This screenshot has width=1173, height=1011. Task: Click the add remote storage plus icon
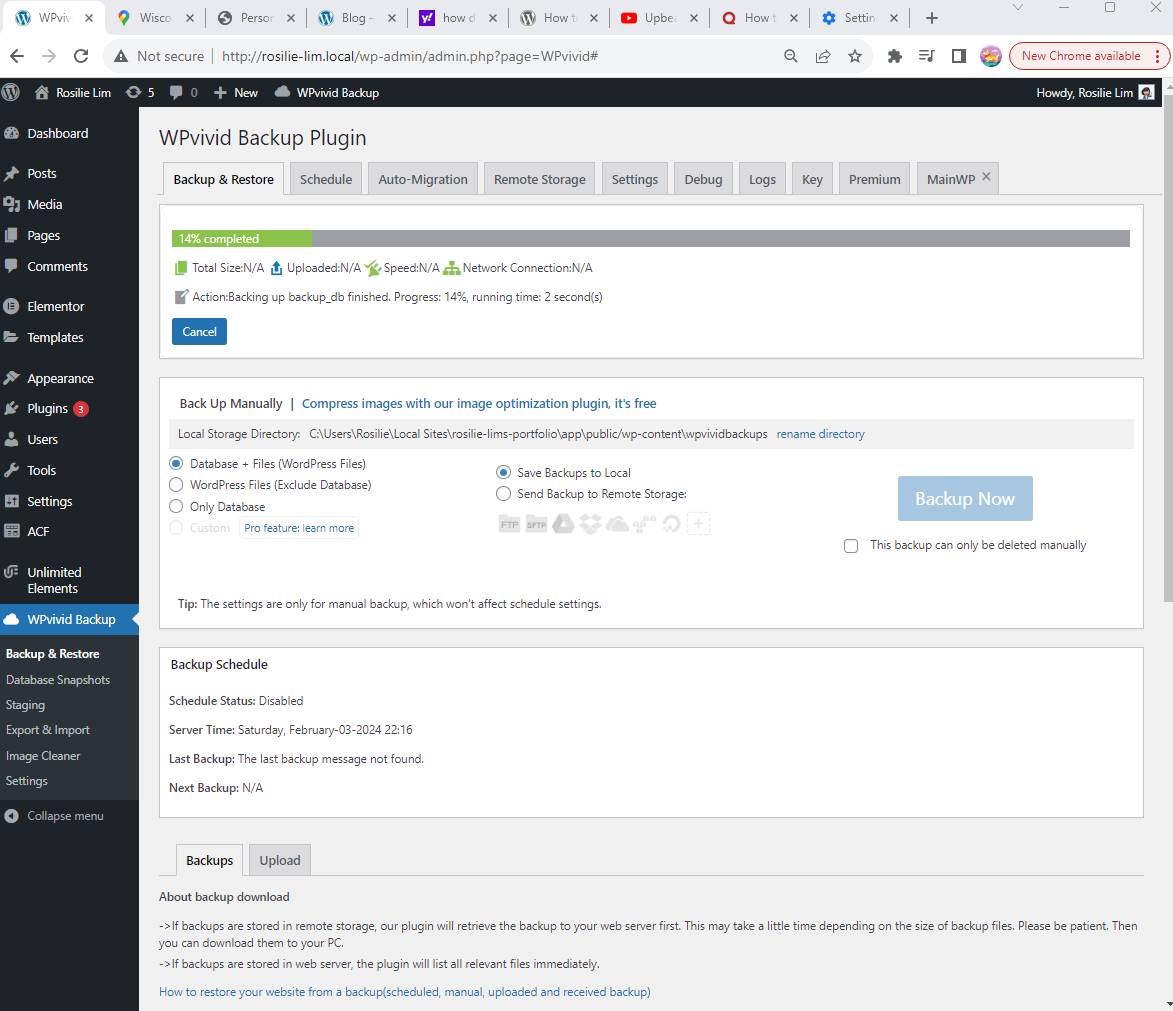pyautogui.click(x=698, y=524)
